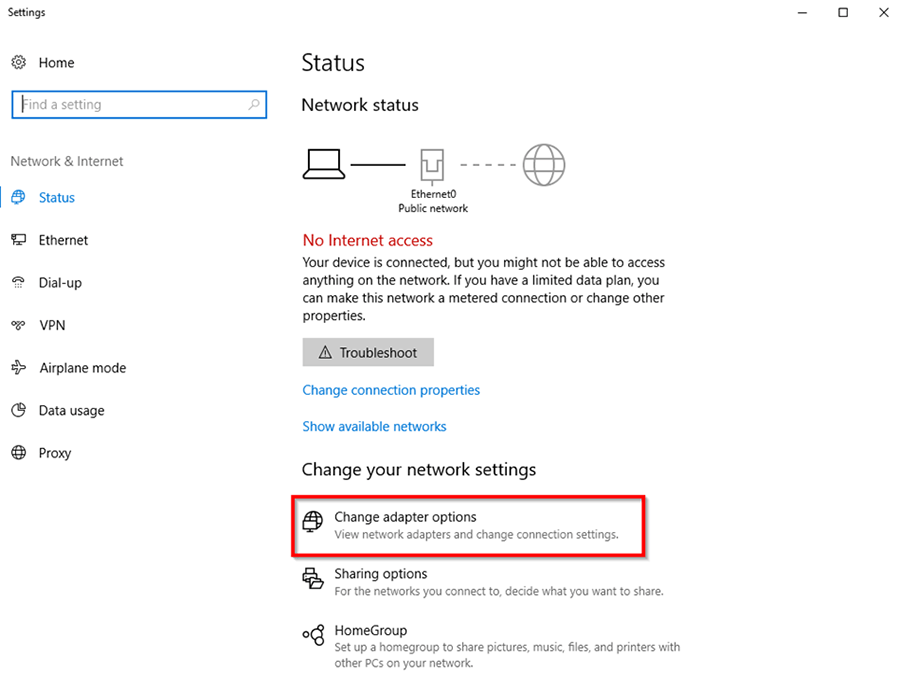Click the Ethernet monitor icon
Viewport: 900px width, 675px height.
18,240
